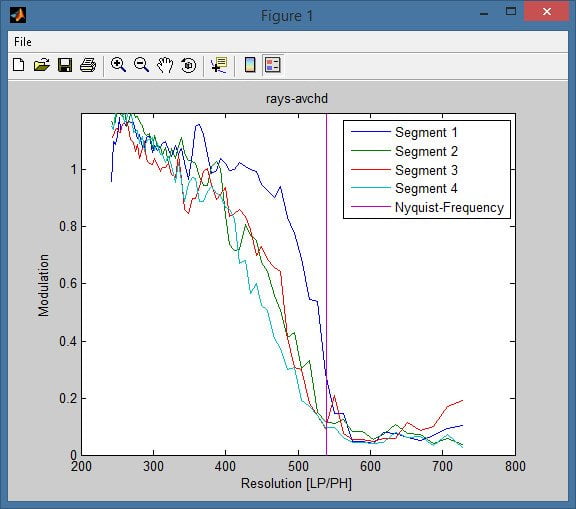Click the MATLAB logo in title bar
This screenshot has height=509, width=576.
(x=18, y=15)
